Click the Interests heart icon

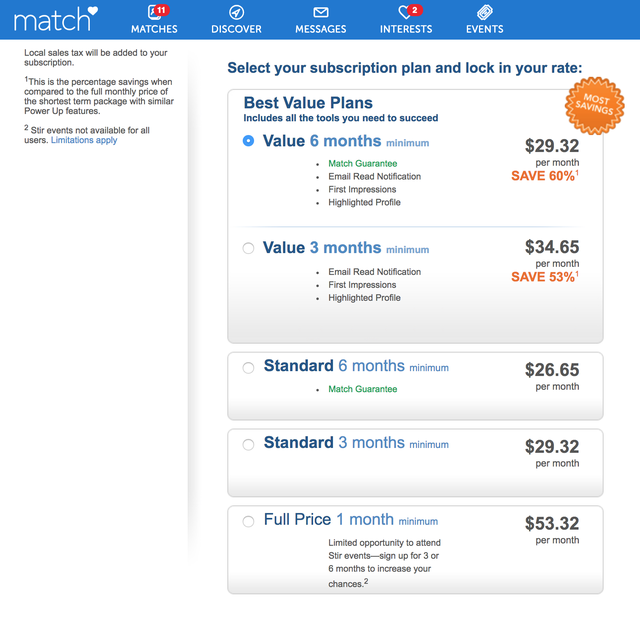[404, 12]
